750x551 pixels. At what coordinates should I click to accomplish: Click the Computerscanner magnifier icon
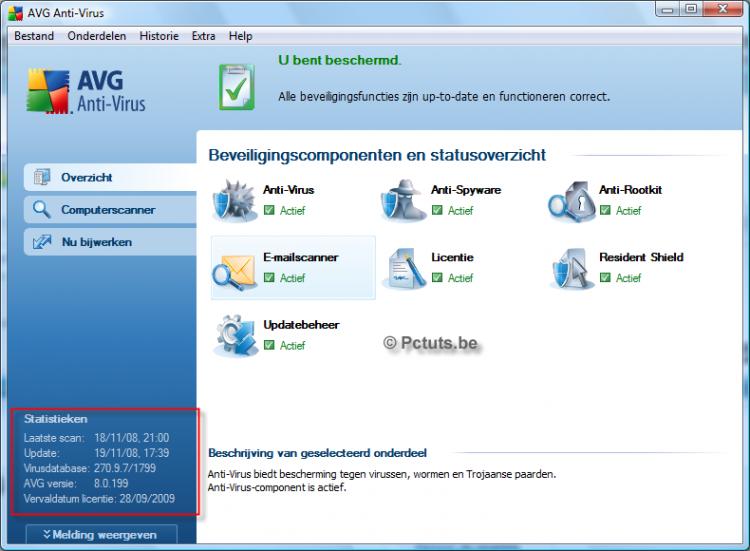coord(42,209)
